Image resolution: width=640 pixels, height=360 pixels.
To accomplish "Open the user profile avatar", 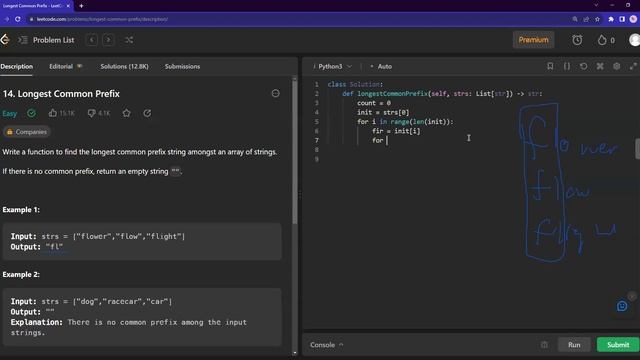I will pos(634,40).
